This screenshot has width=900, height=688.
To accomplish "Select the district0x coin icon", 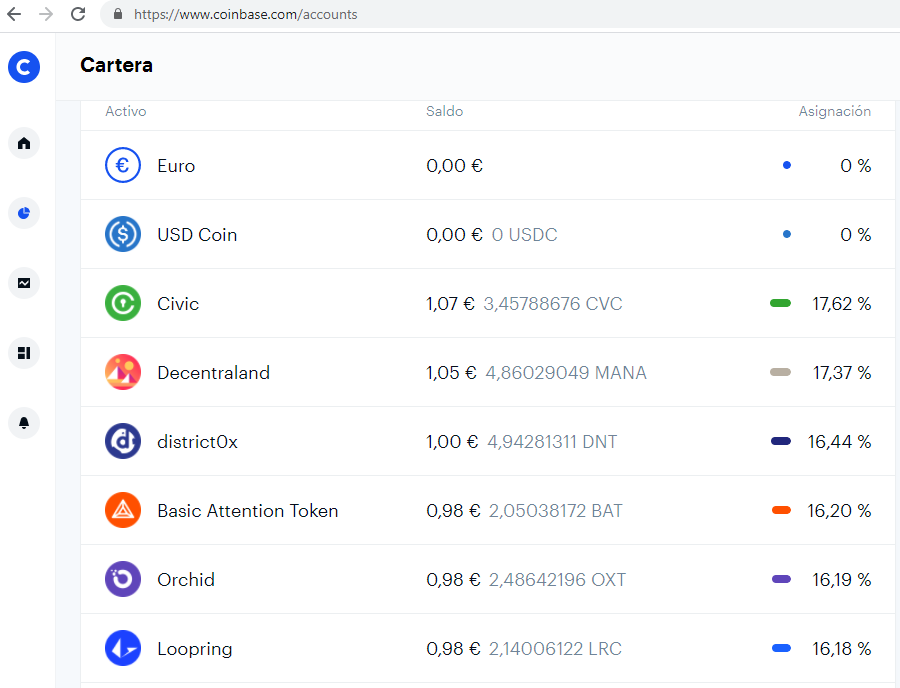I will pyautogui.click(x=123, y=441).
